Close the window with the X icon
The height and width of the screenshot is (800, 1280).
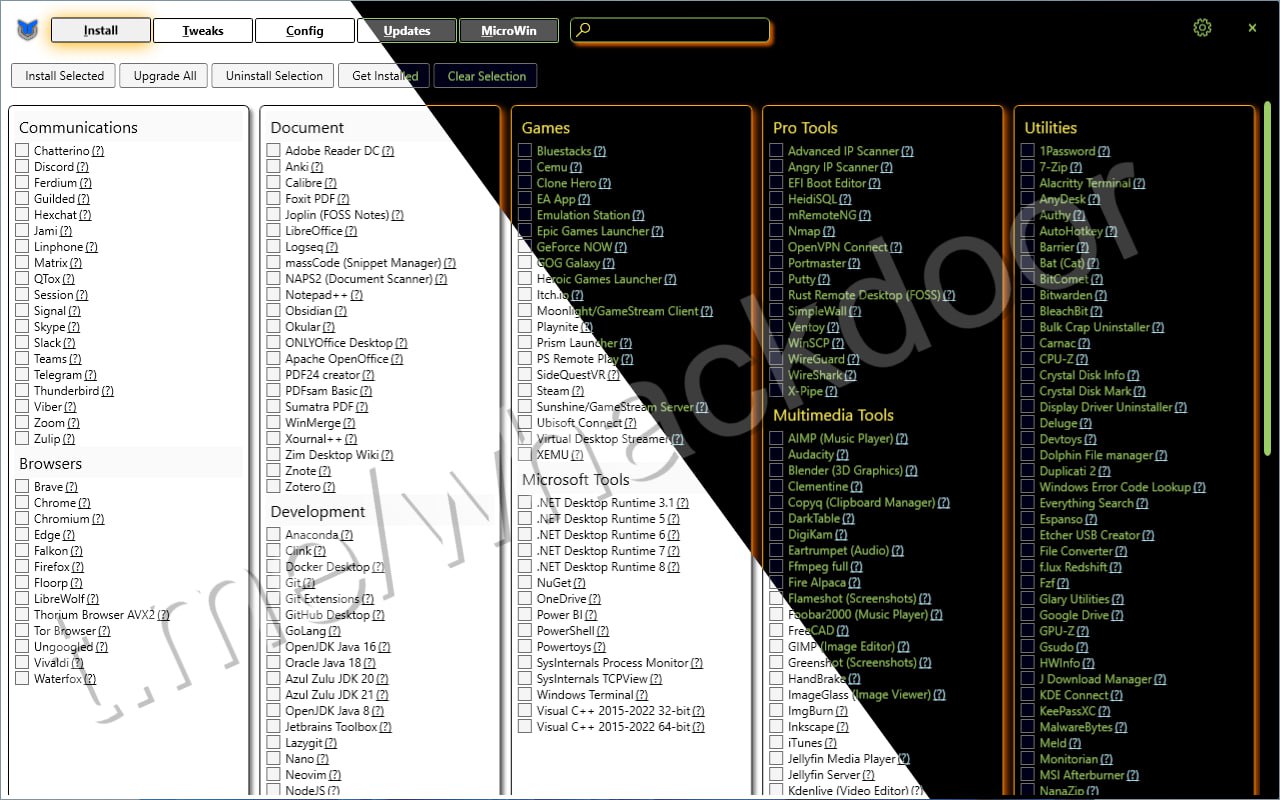(1252, 28)
